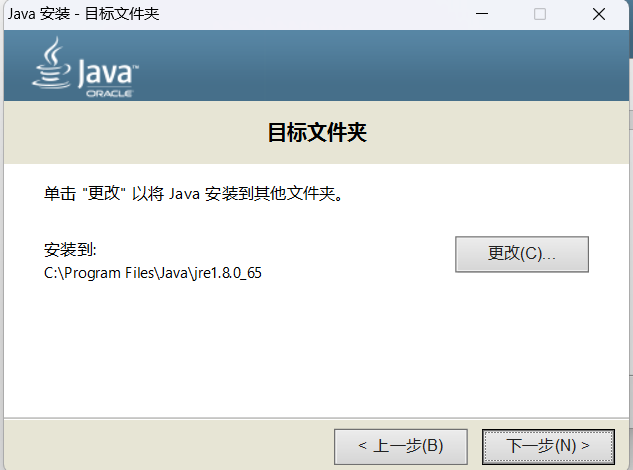
Task: Go back with 上一步(B) button
Action: pos(401,447)
